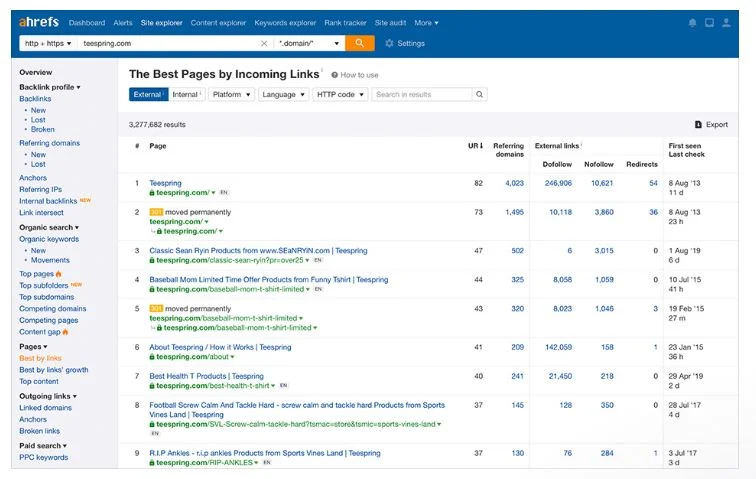Open the HTTP code filter dropdown

(340, 95)
